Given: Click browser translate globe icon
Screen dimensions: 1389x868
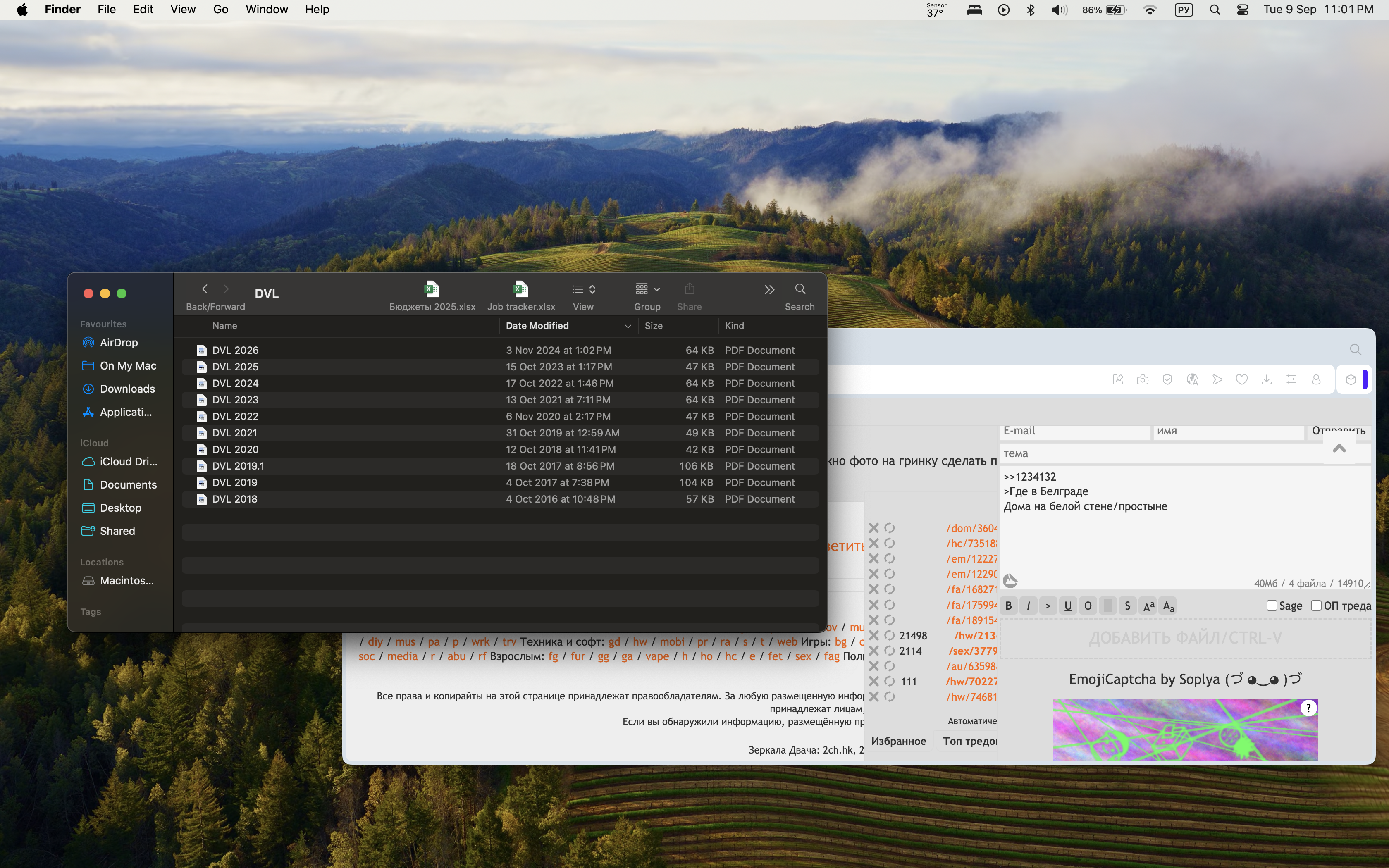Looking at the screenshot, I should pos(1192,379).
